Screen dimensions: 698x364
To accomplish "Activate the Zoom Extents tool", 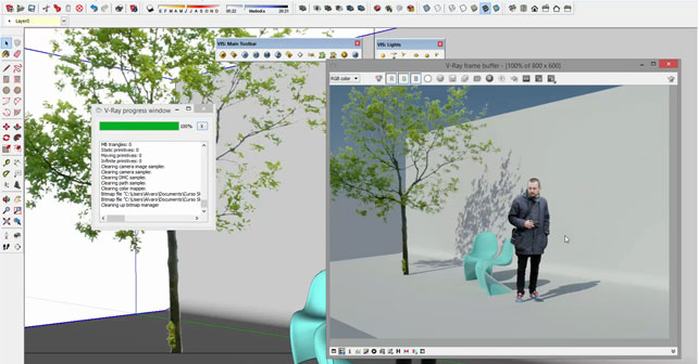I will (6, 221).
